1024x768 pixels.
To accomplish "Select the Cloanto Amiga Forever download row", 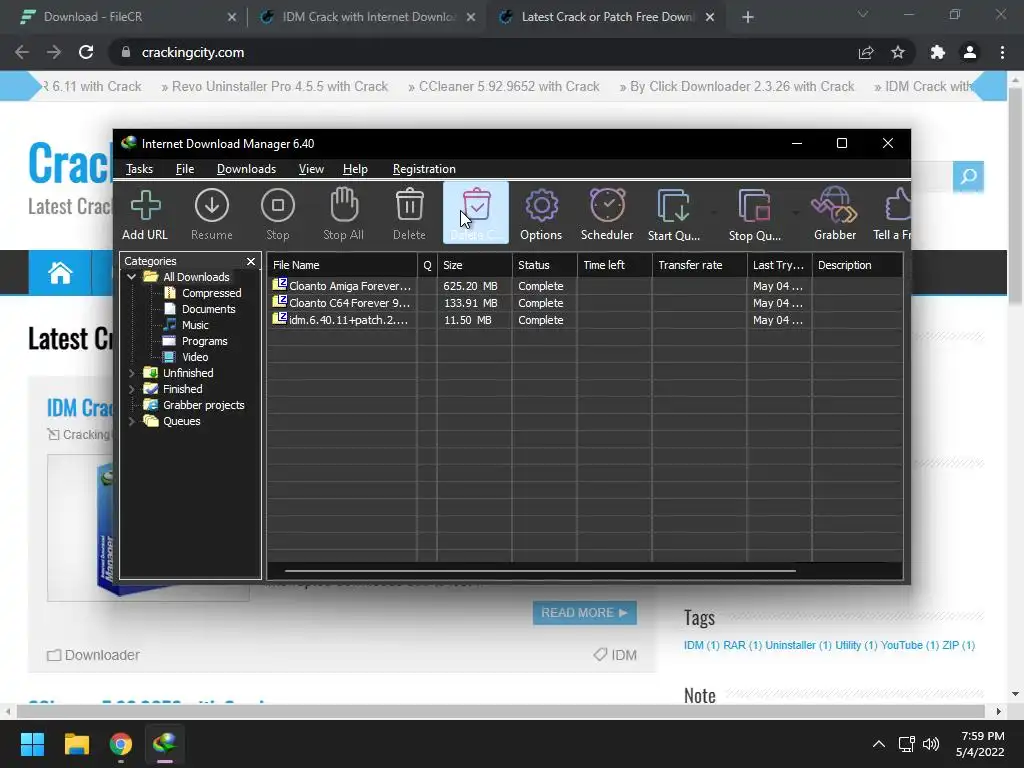I will pyautogui.click(x=584, y=286).
